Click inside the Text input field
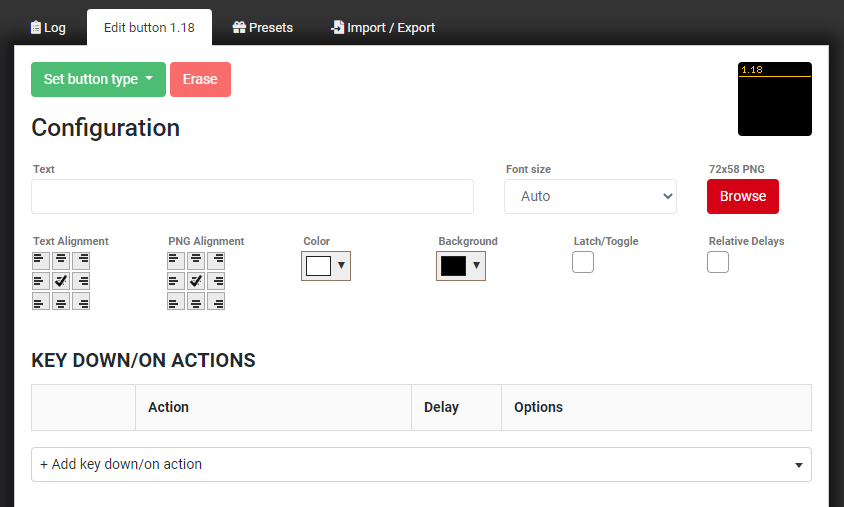Screen dimensions: 844x507 pyautogui.click(x=252, y=197)
